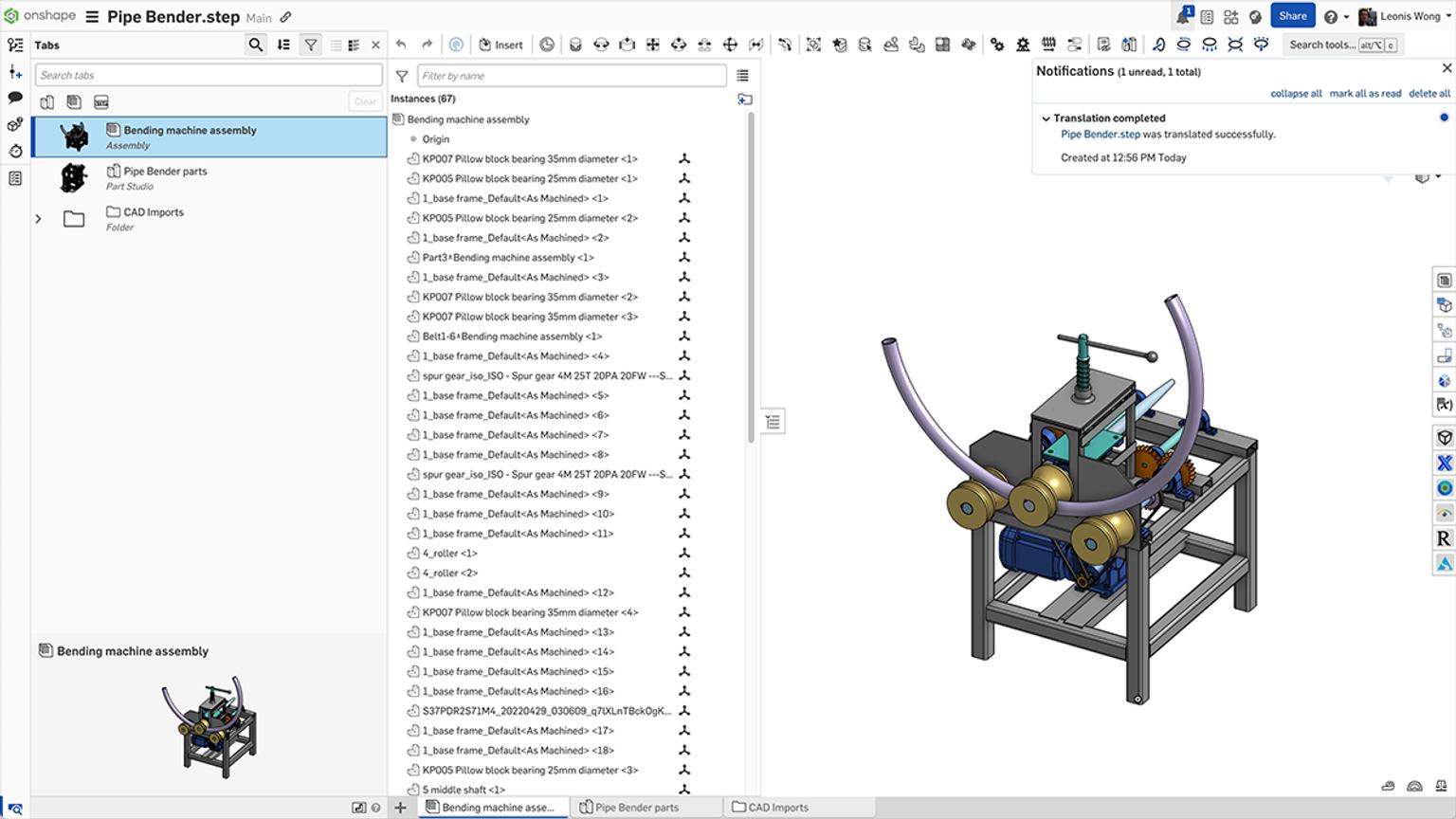
Task: Open the Mate tool
Action: pyautogui.click(x=576, y=45)
